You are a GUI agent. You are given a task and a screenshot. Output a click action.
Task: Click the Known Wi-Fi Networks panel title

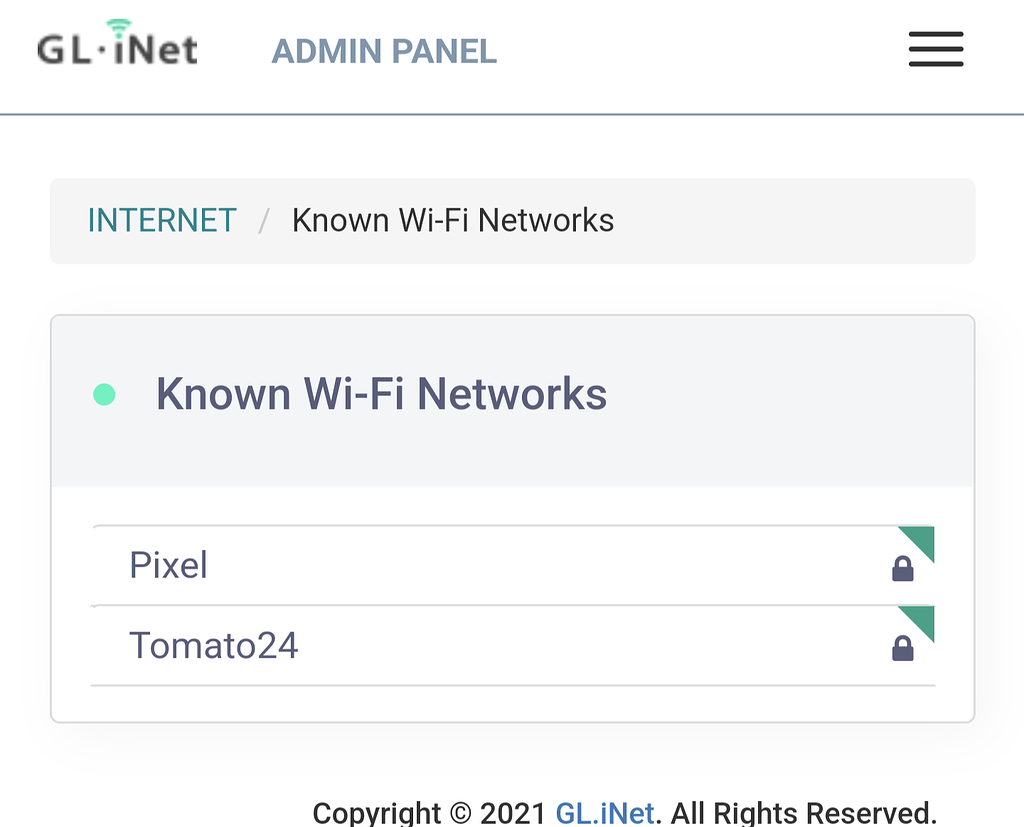(x=381, y=393)
